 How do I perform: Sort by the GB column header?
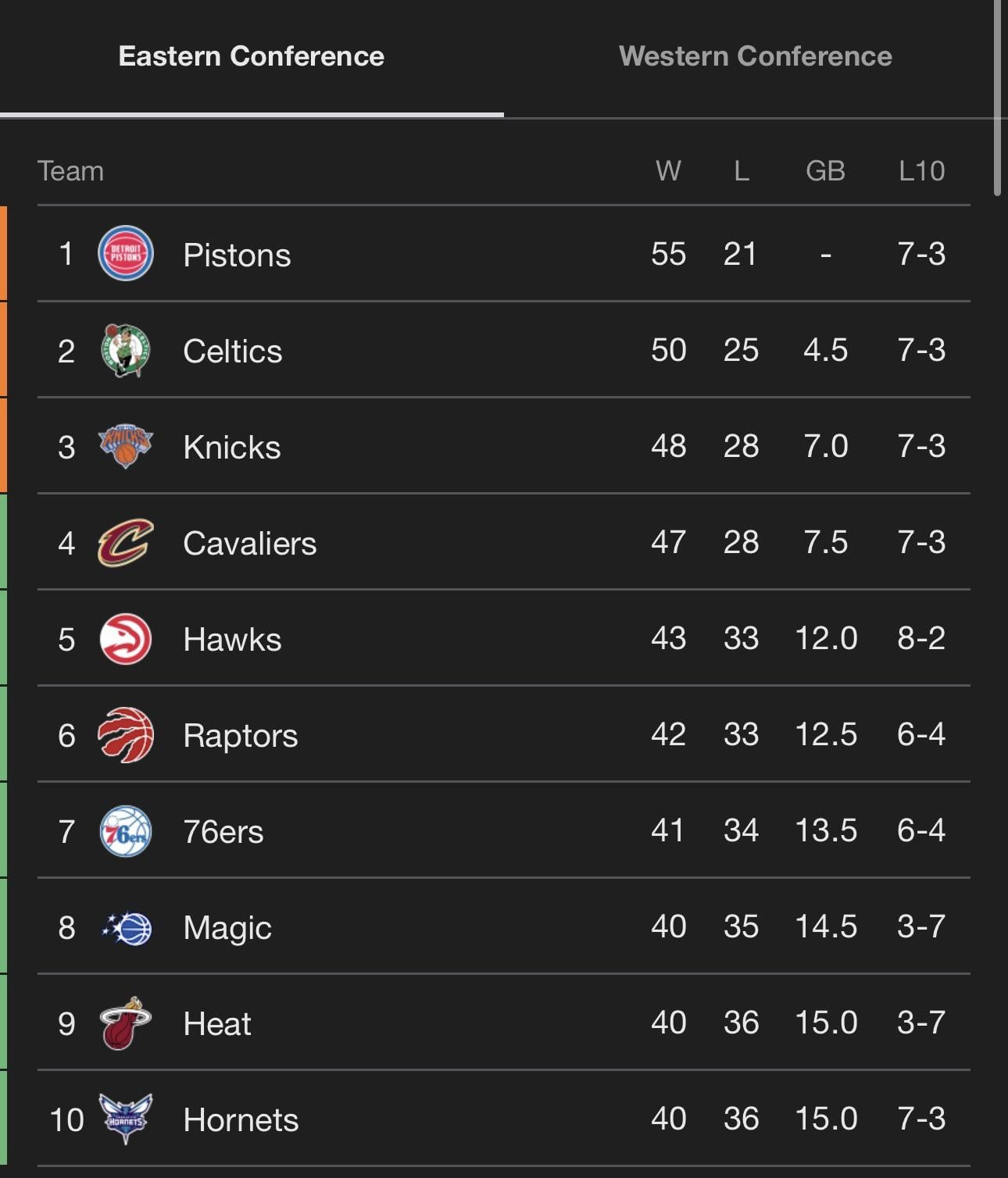click(825, 171)
